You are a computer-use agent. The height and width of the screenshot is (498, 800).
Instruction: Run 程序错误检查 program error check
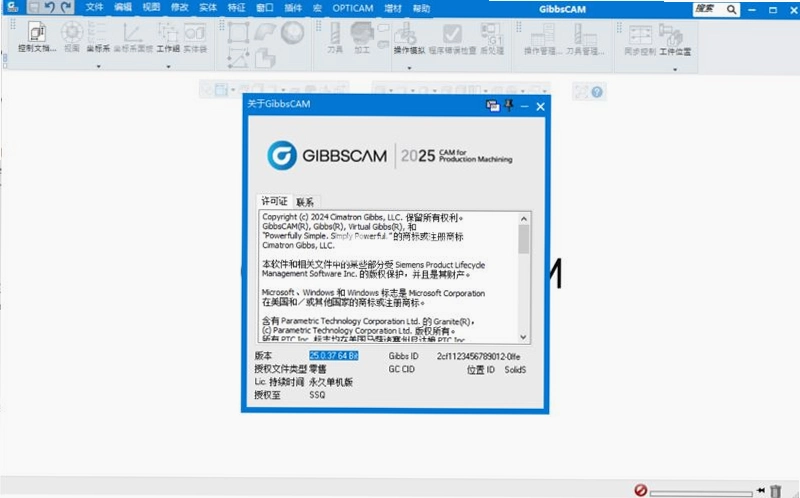coord(452,38)
